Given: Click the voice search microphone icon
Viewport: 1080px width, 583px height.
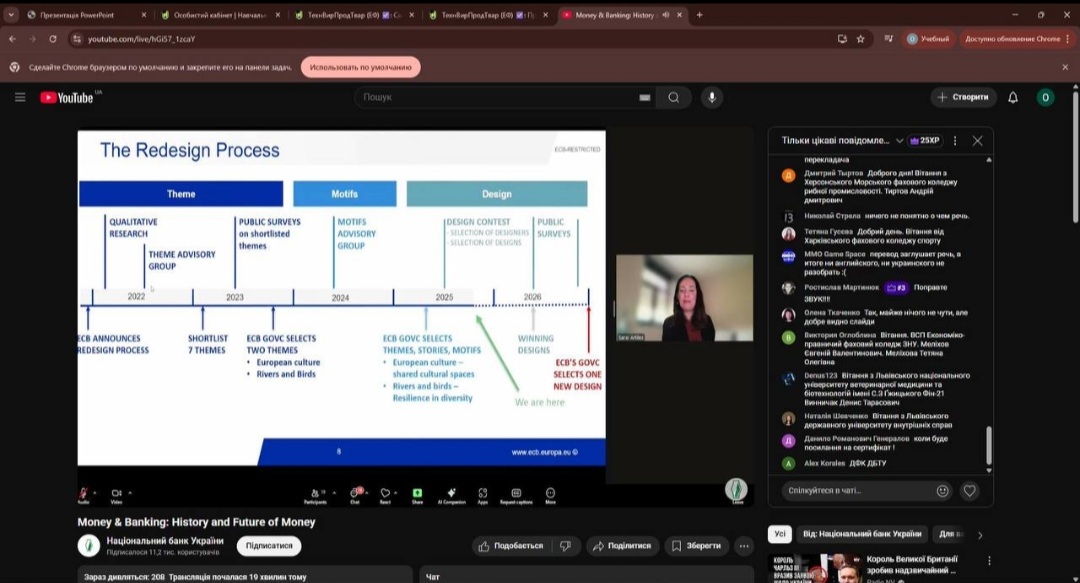Looking at the screenshot, I should pyautogui.click(x=712, y=97).
